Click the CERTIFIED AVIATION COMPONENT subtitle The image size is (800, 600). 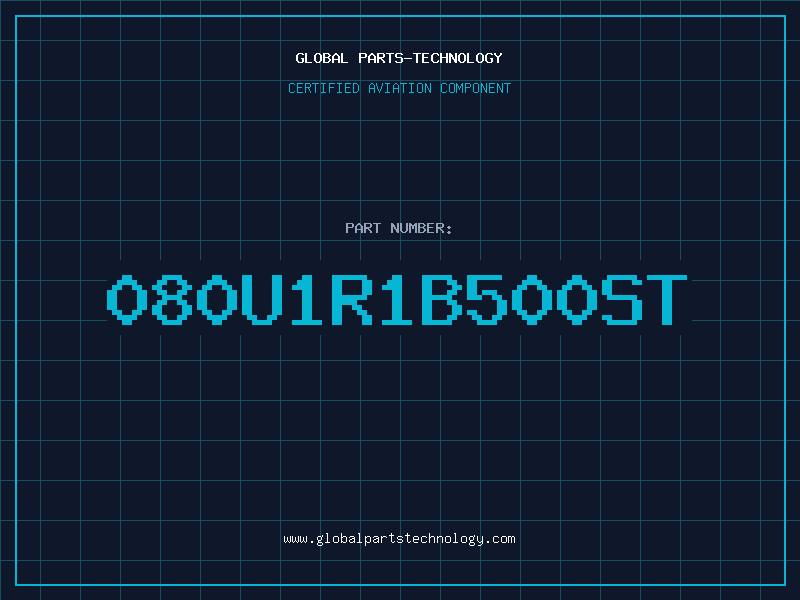tap(399, 88)
